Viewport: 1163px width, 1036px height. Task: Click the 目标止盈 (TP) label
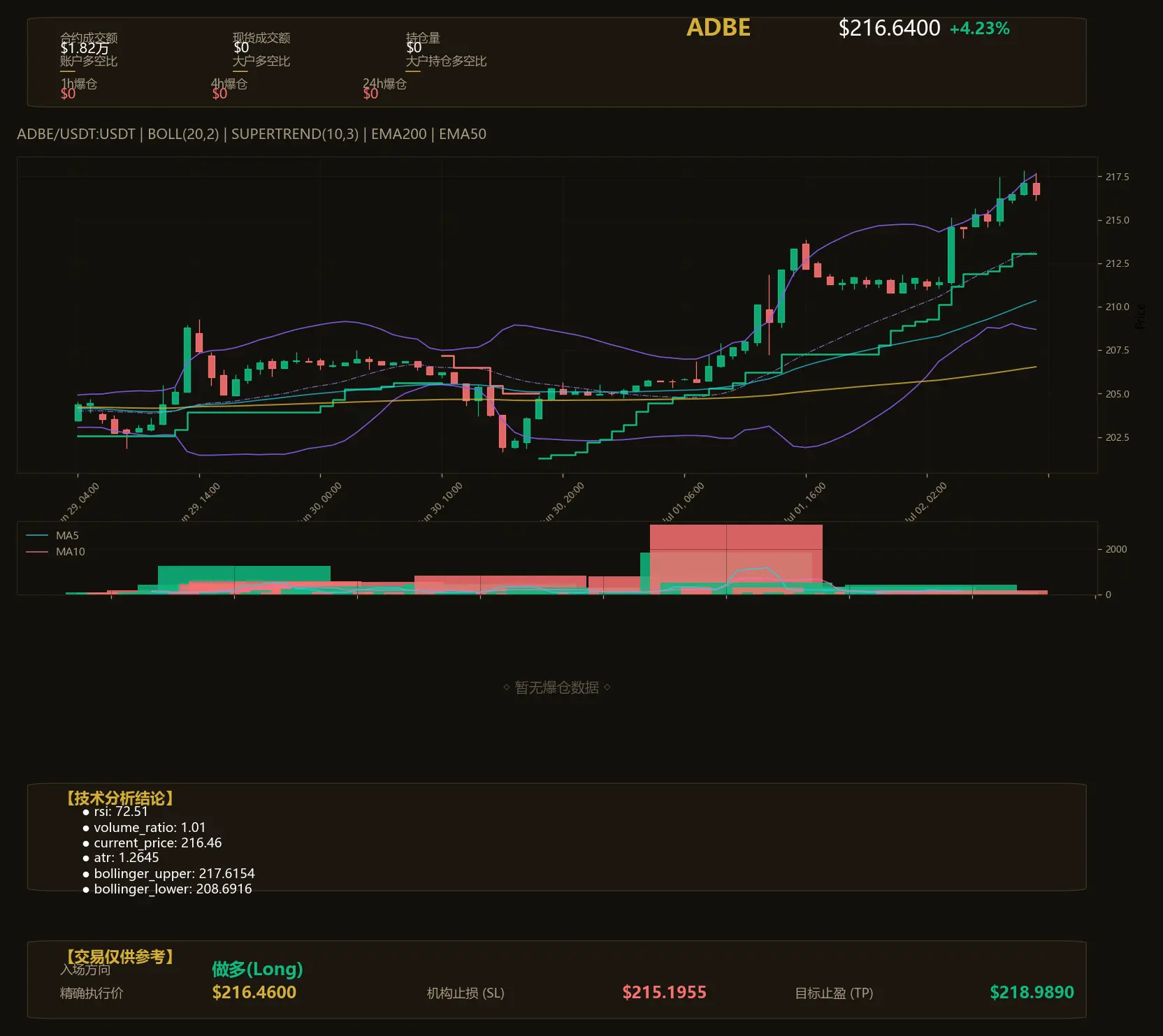(834, 993)
